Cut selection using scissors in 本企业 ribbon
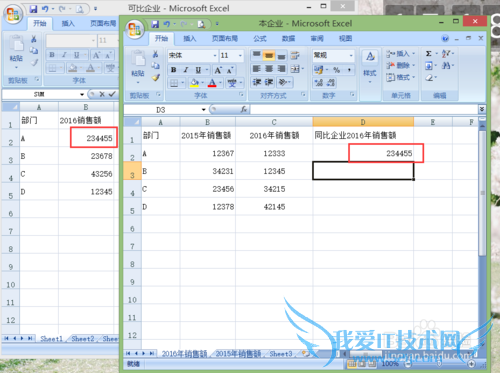500x373 pixels. (155, 54)
